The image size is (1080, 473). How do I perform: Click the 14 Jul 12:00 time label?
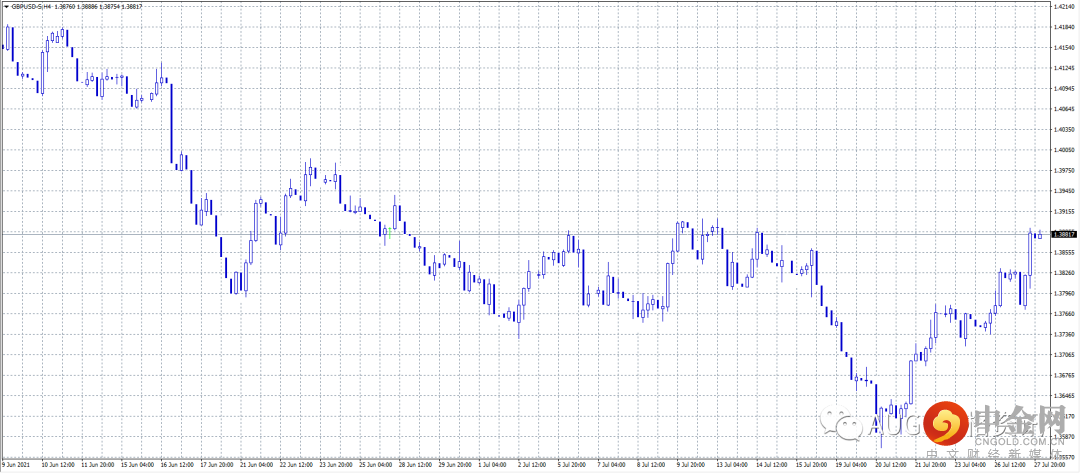(774, 465)
